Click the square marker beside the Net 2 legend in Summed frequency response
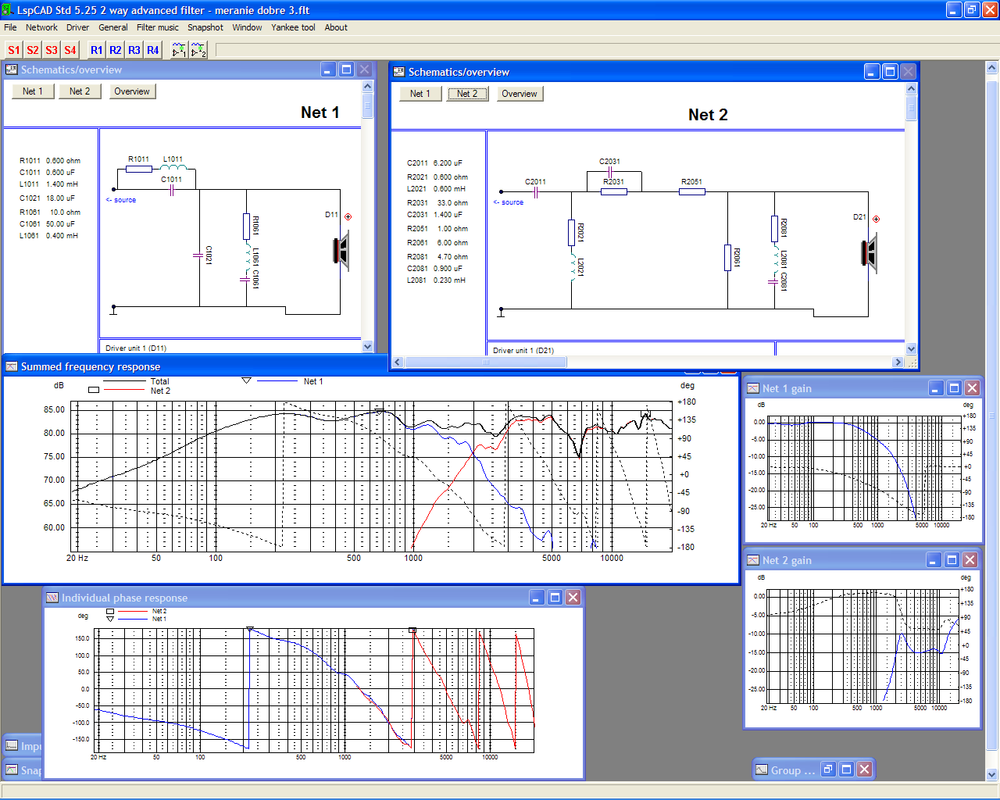Image resolution: width=1000 pixels, height=800 pixels. point(94,390)
